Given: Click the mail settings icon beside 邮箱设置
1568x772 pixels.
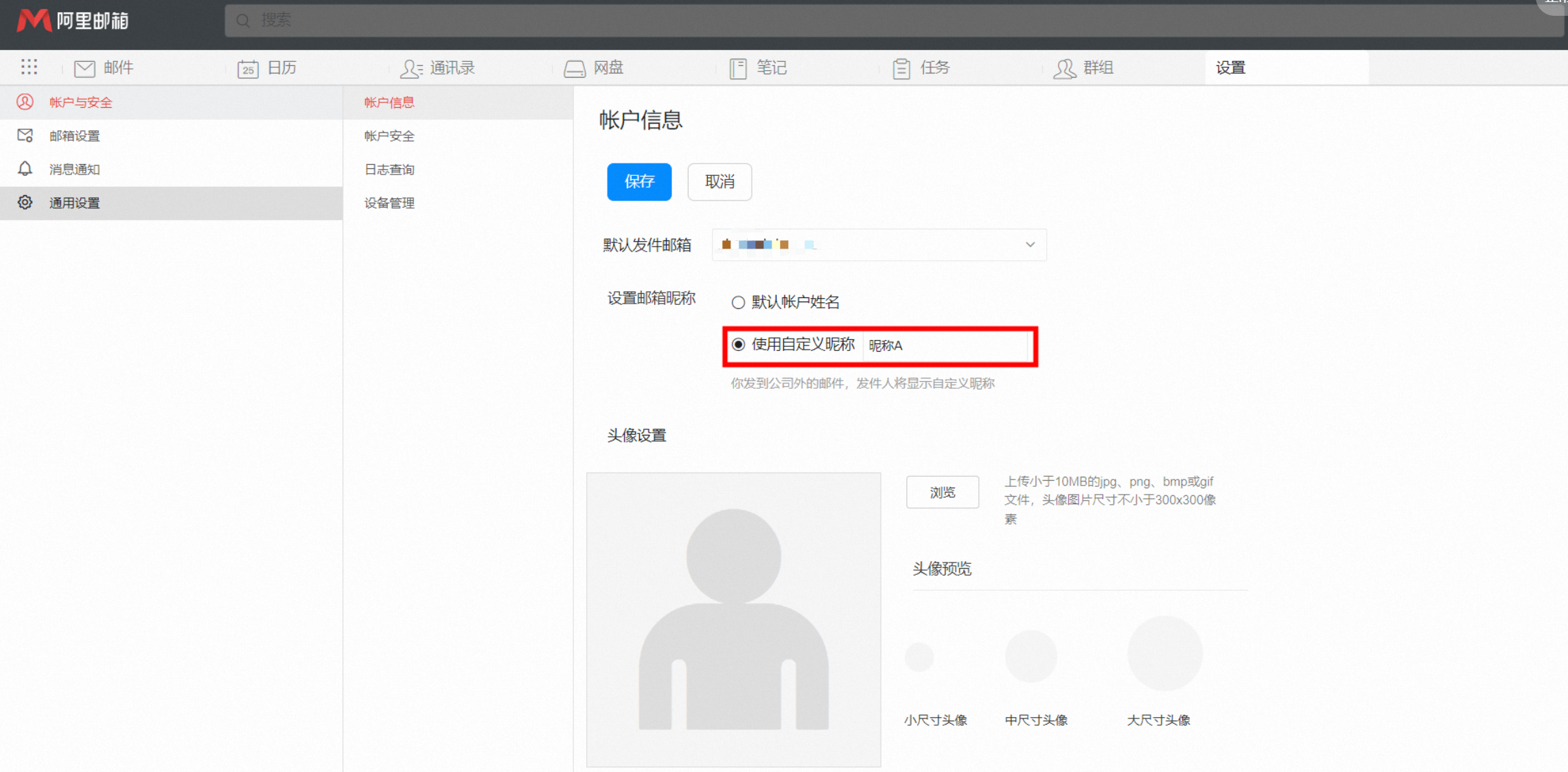Looking at the screenshot, I should click(x=25, y=135).
